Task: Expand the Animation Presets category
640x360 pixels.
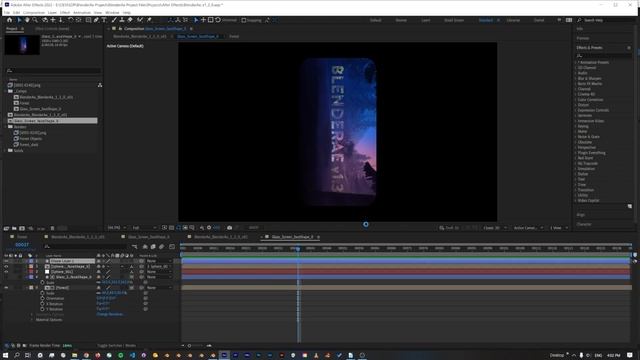Action: point(576,62)
